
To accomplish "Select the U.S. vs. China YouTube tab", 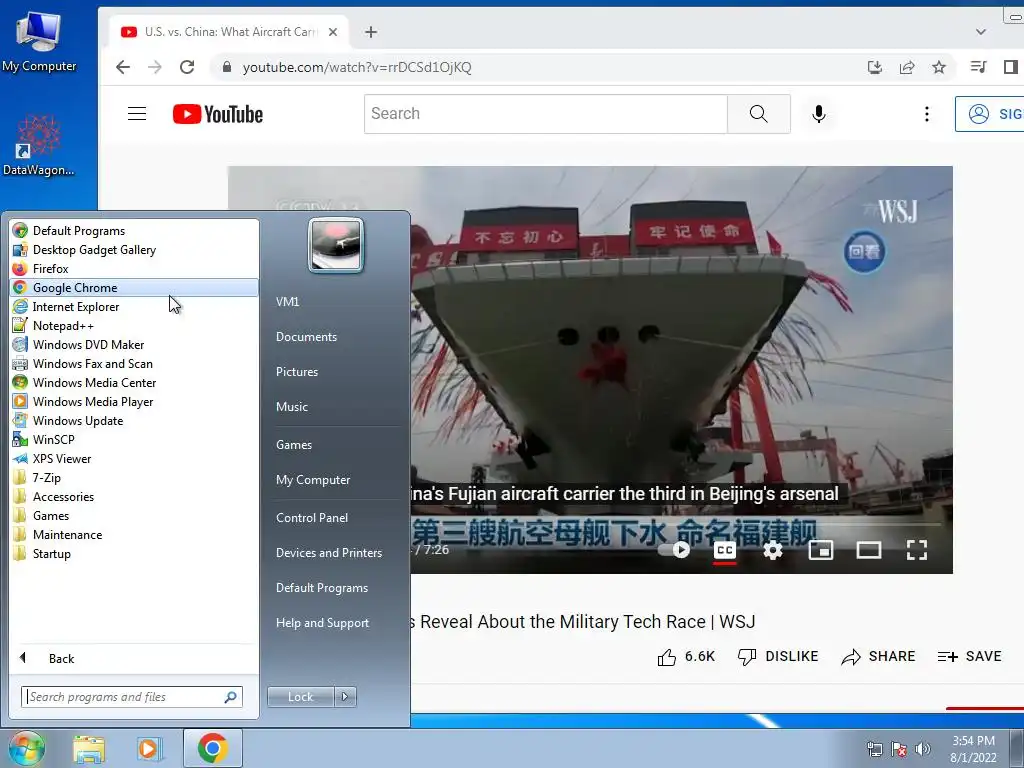I will click(230, 32).
